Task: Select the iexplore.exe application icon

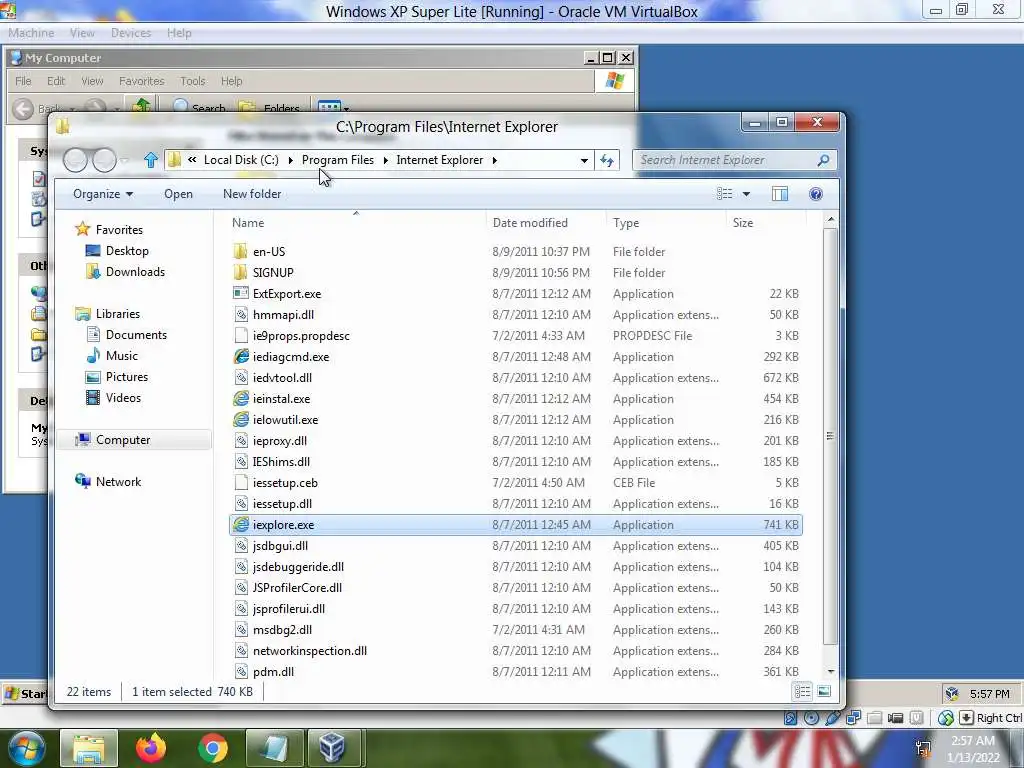Action: coord(241,524)
